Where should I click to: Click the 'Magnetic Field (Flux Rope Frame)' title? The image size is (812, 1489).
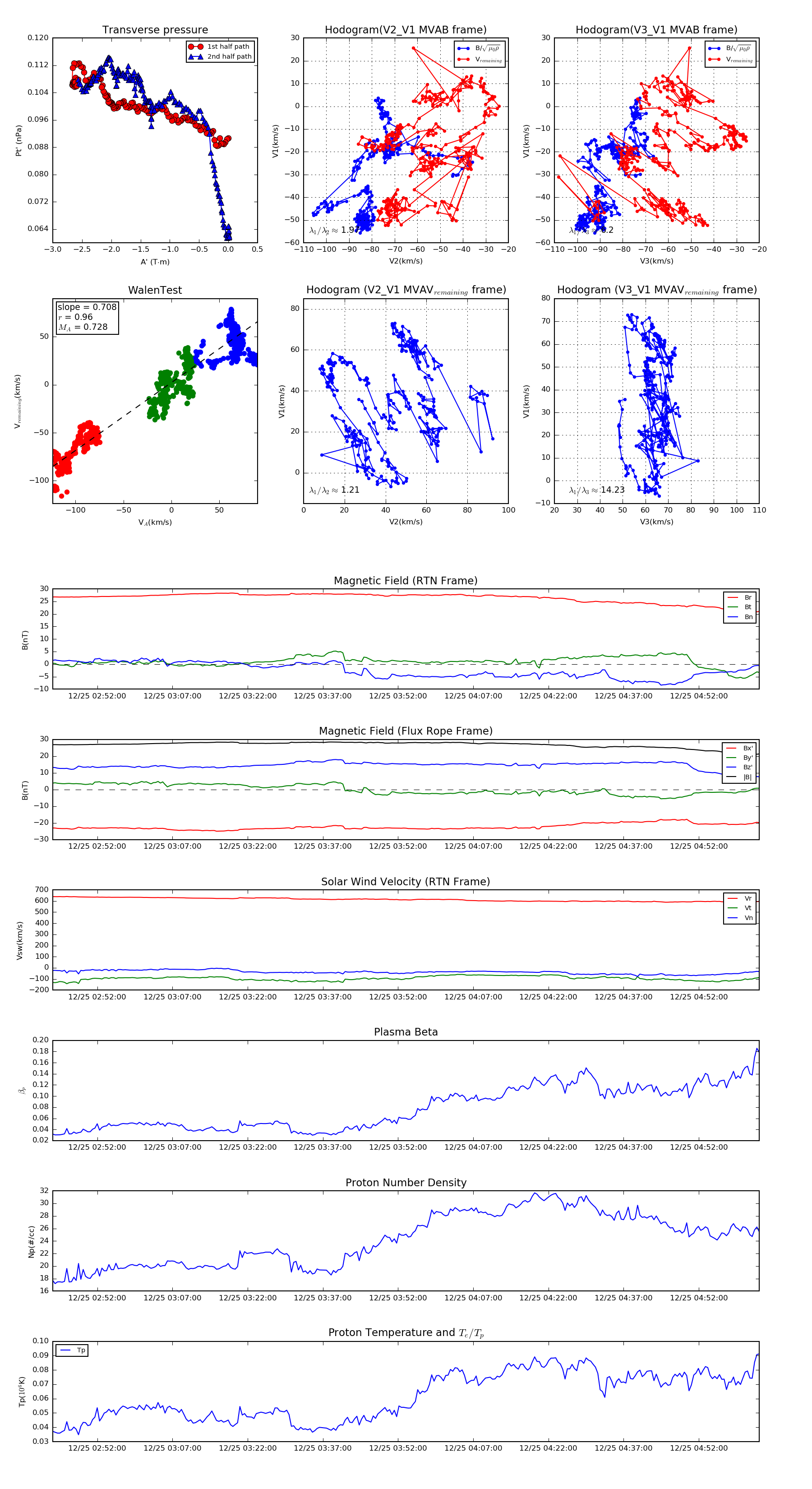[x=406, y=731]
